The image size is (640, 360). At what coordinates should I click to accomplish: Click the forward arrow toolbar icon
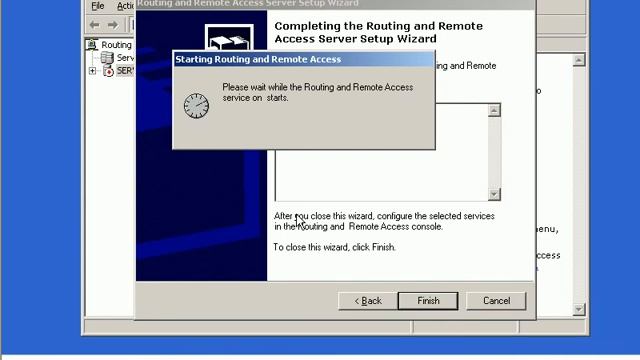(x=113, y=25)
